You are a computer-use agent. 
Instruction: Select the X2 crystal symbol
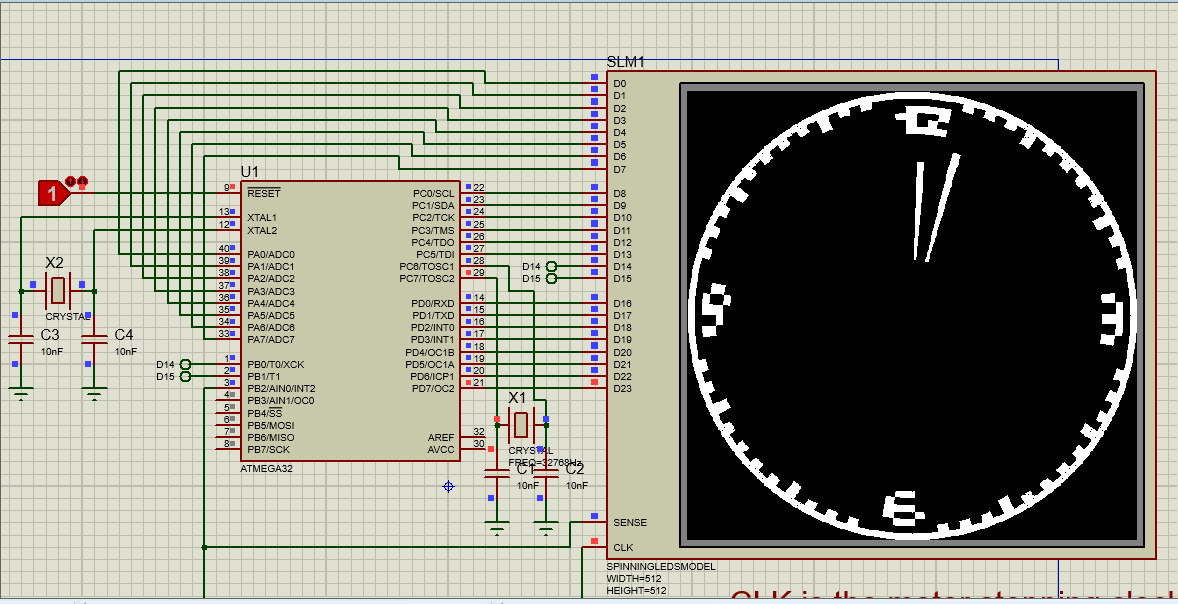[x=57, y=291]
